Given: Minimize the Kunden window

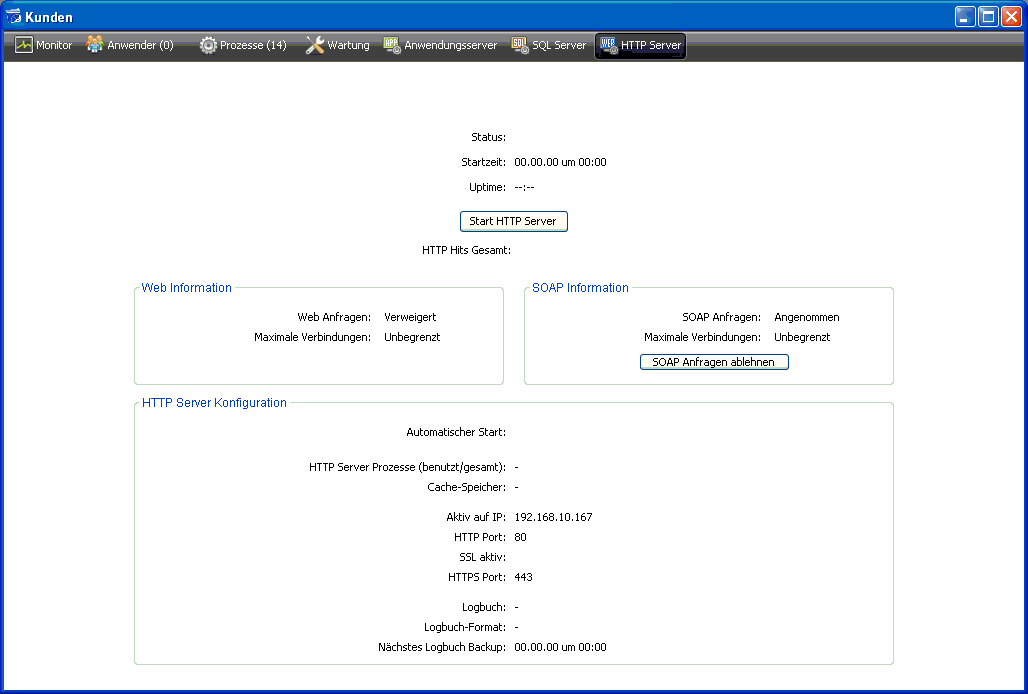Looking at the screenshot, I should pyautogui.click(x=965, y=17).
